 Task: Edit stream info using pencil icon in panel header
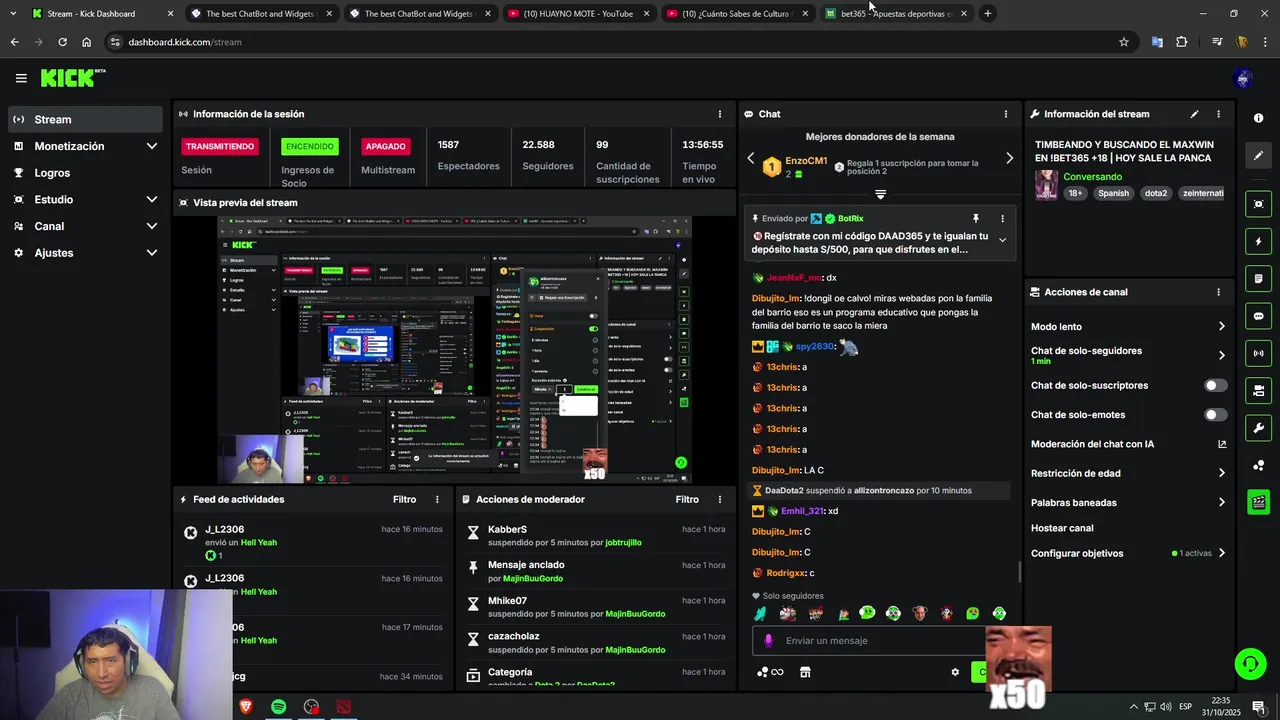pyautogui.click(x=1194, y=114)
